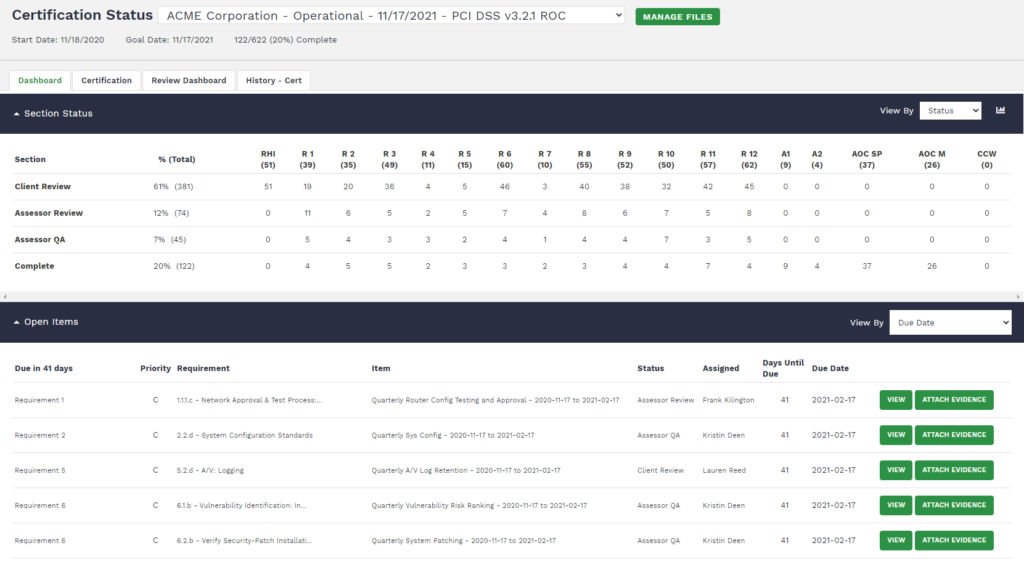1024x564 pixels.
Task: Click the R 1 (39) column header
Action: click(308, 159)
